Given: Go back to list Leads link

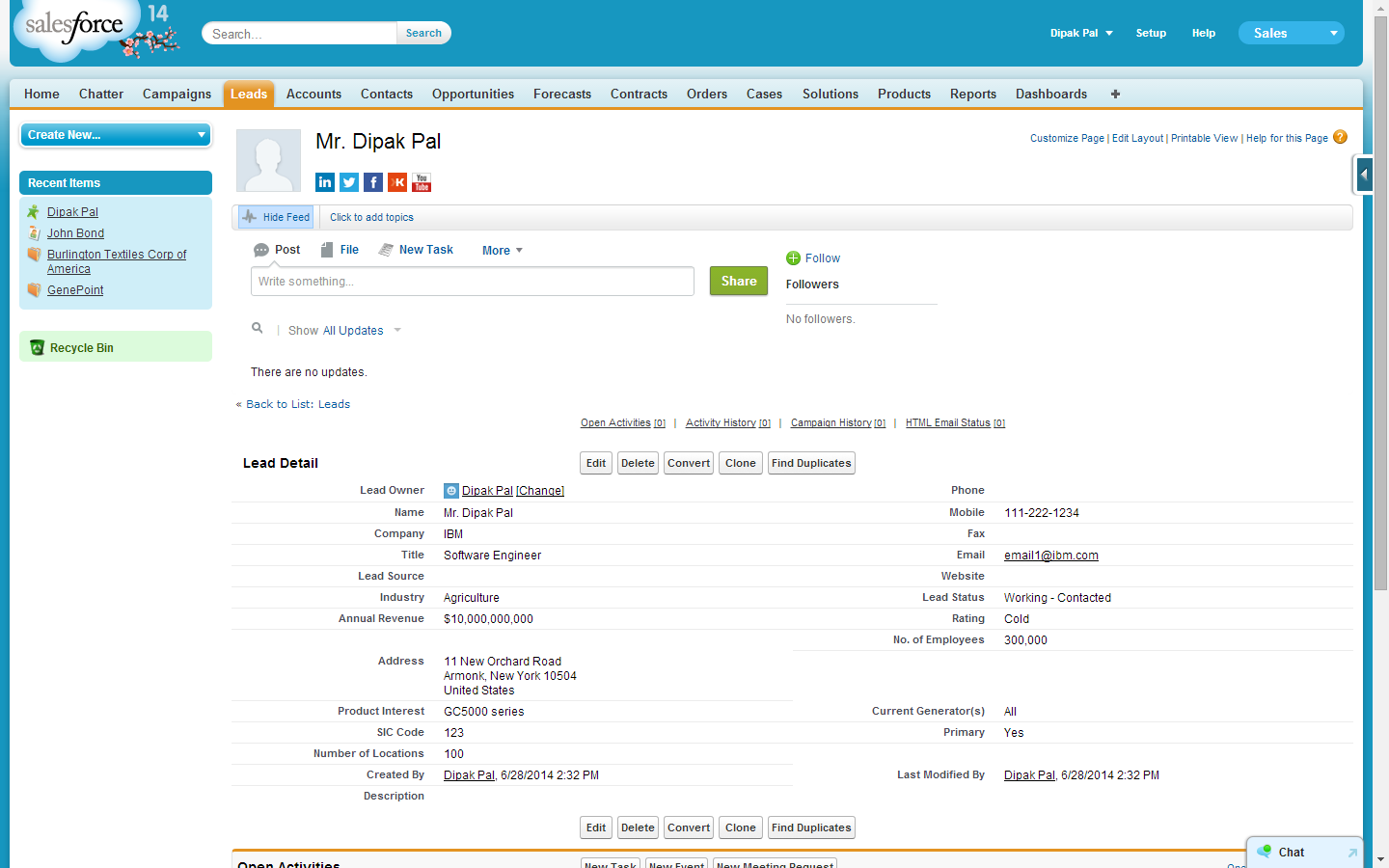Looking at the screenshot, I should 298,404.
